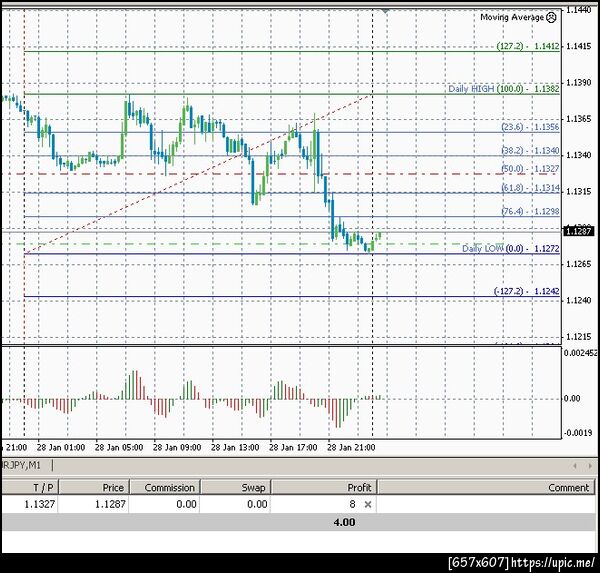Click the 28 Jan 05:00 time label
600x573 pixels.
[119, 447]
